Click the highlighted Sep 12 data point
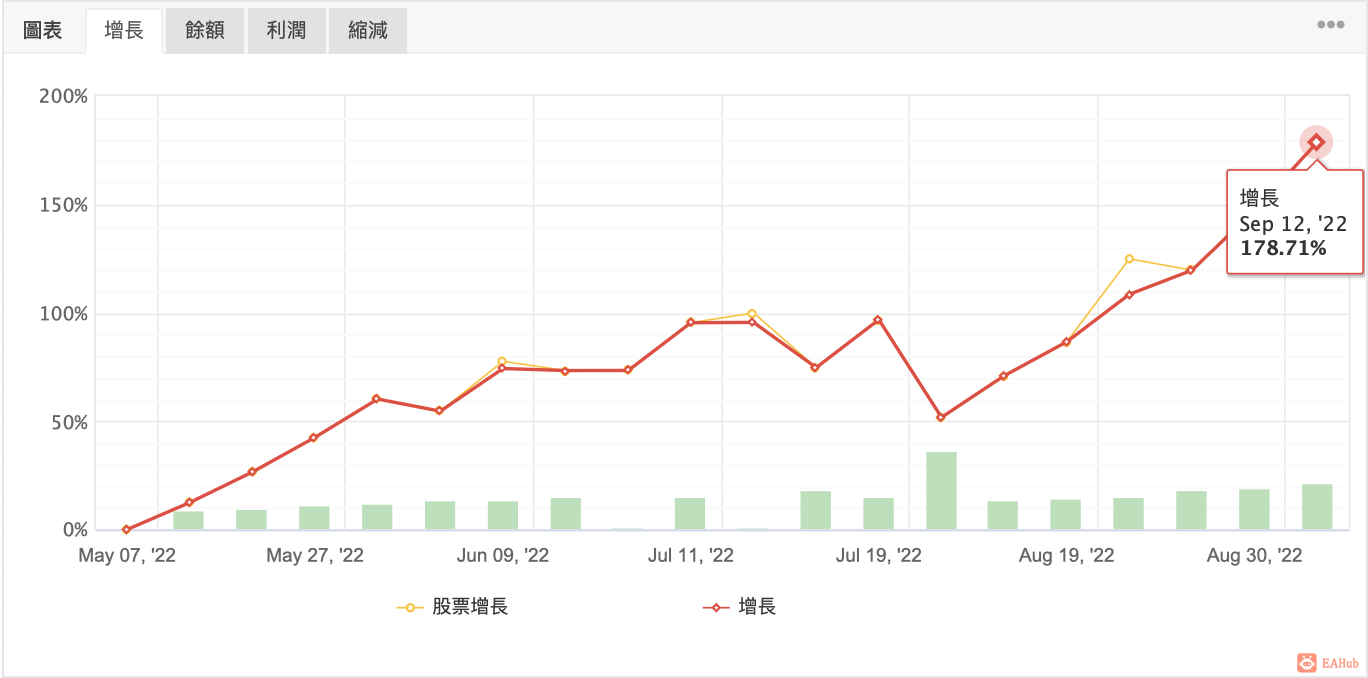Image resolution: width=1368 pixels, height=678 pixels. 1317,142
